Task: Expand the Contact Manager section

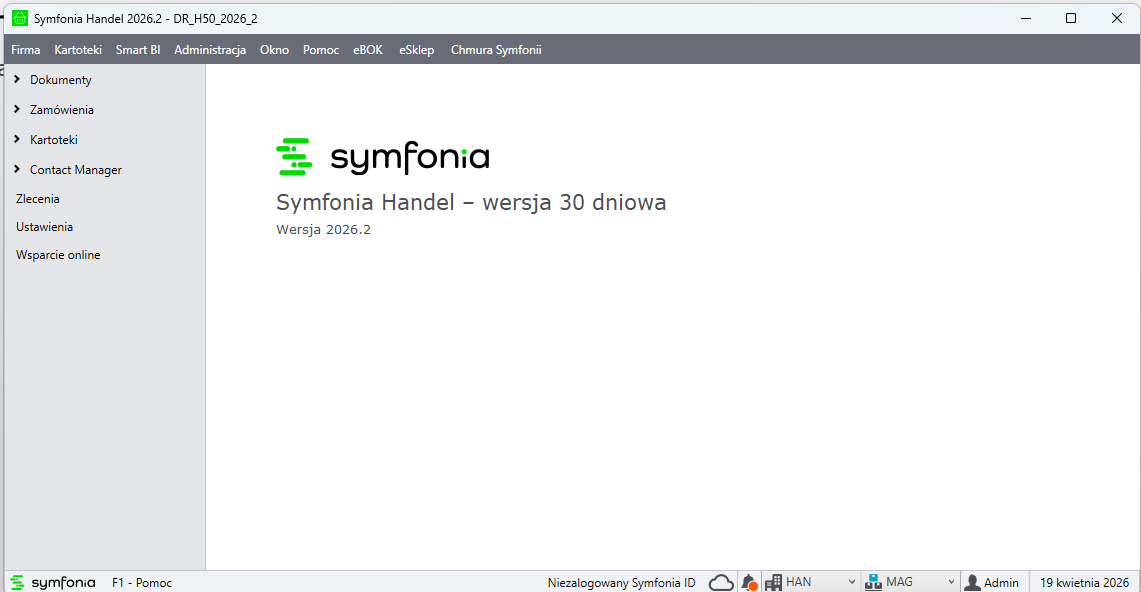Action: 18,169
